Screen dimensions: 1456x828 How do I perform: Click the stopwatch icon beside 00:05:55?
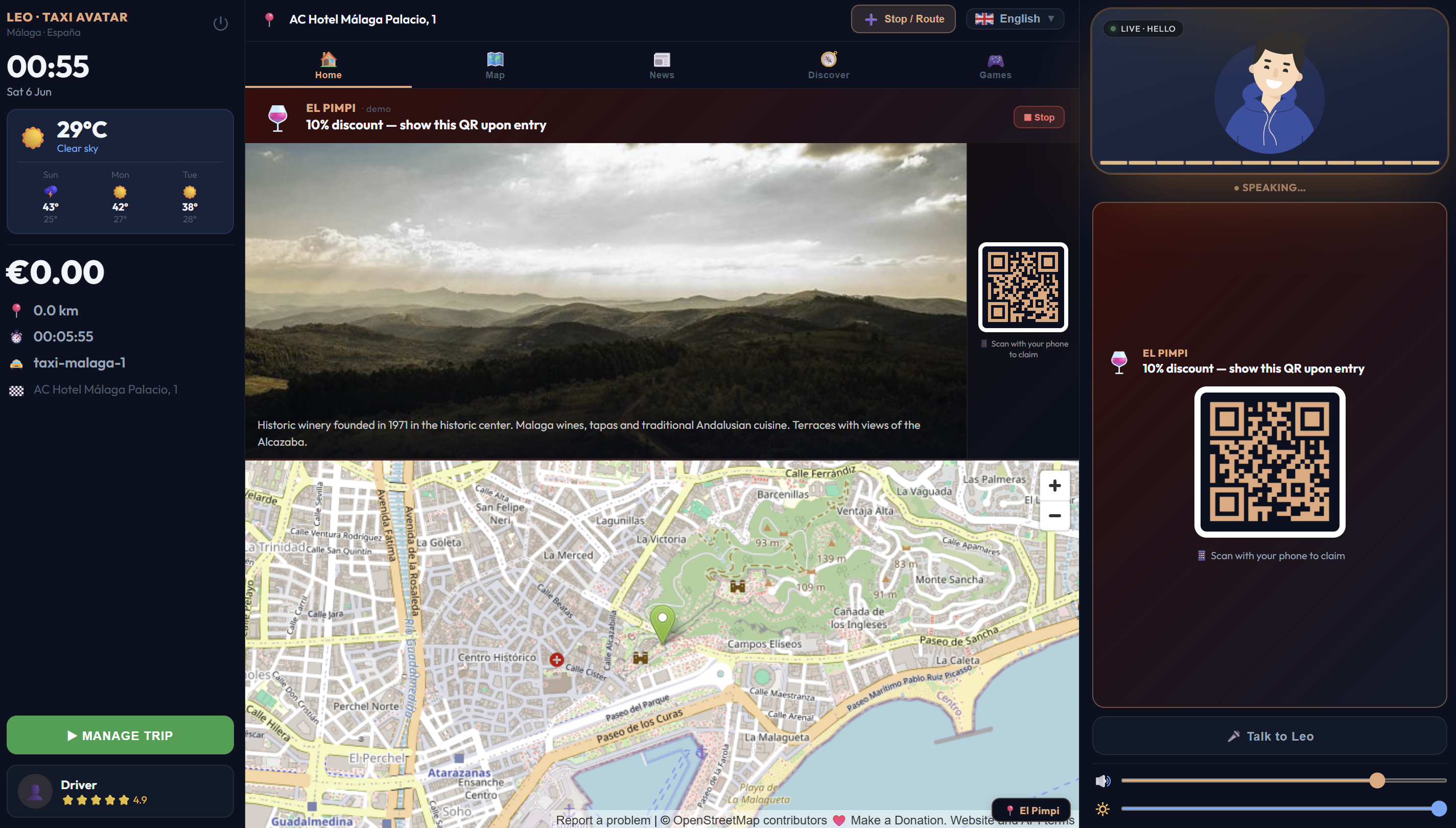pyautogui.click(x=16, y=337)
